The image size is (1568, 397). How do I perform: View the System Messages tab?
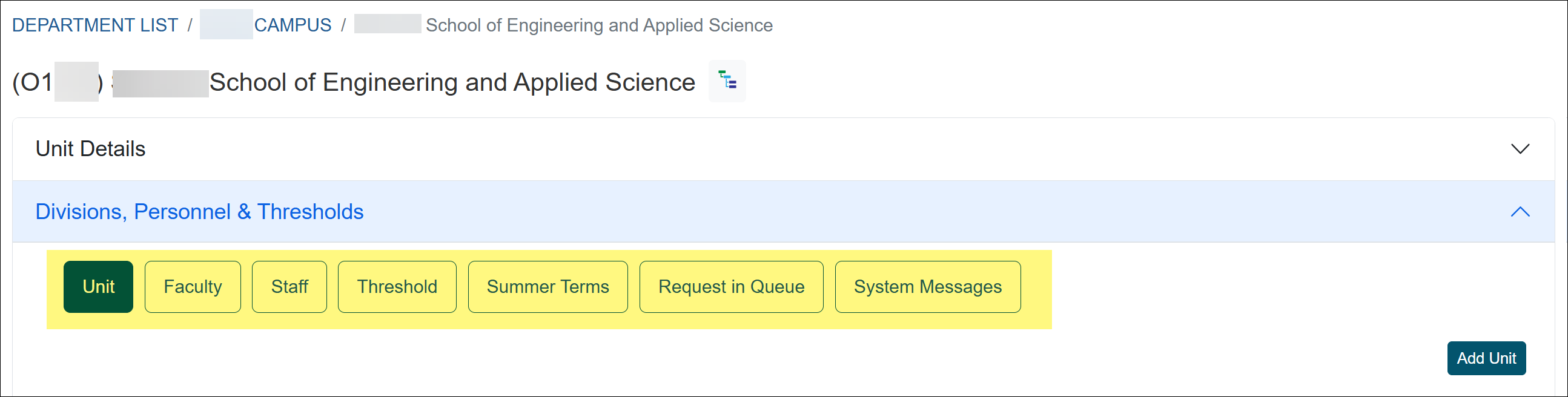(928, 286)
